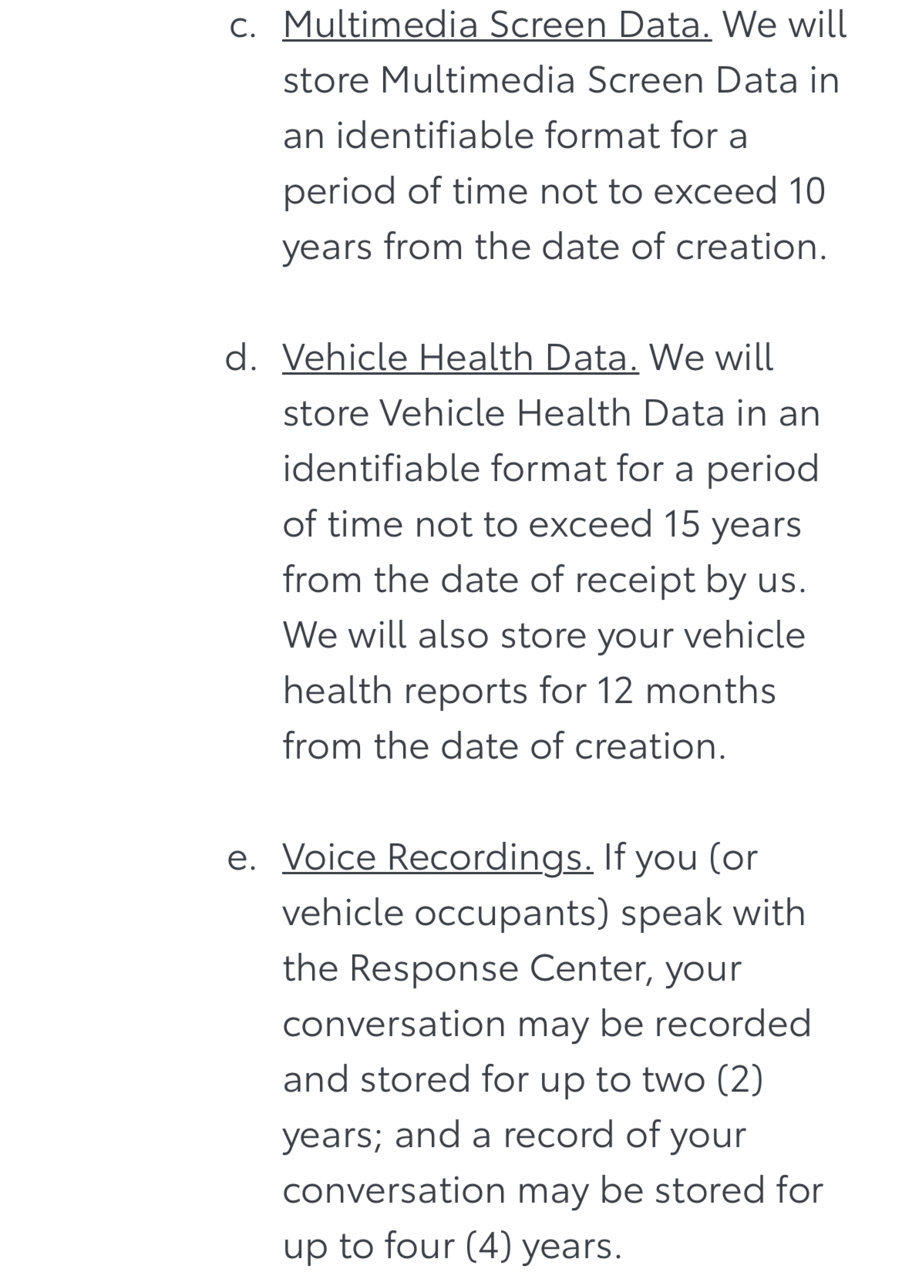Click the line 'We will also store your vehicle'
The image size is (902, 1279).
pyautogui.click(x=544, y=636)
